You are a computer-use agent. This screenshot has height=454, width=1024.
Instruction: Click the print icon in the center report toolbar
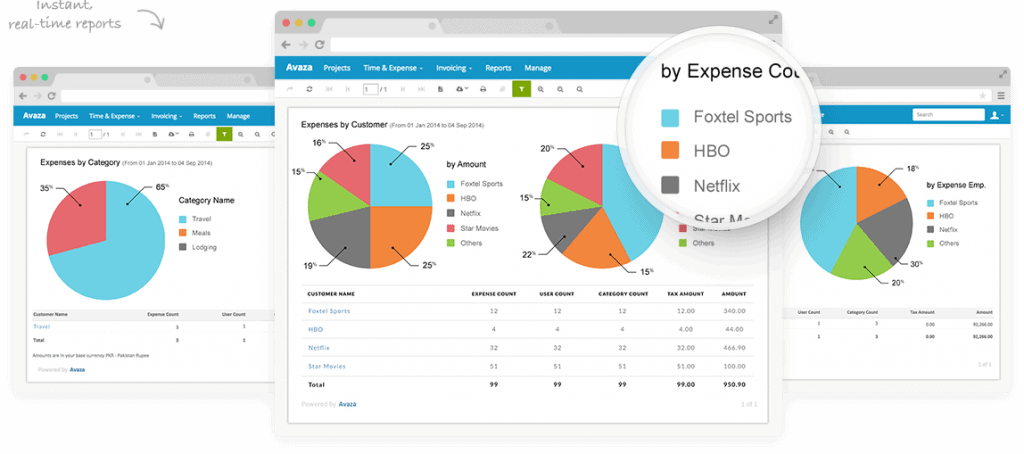click(x=483, y=89)
